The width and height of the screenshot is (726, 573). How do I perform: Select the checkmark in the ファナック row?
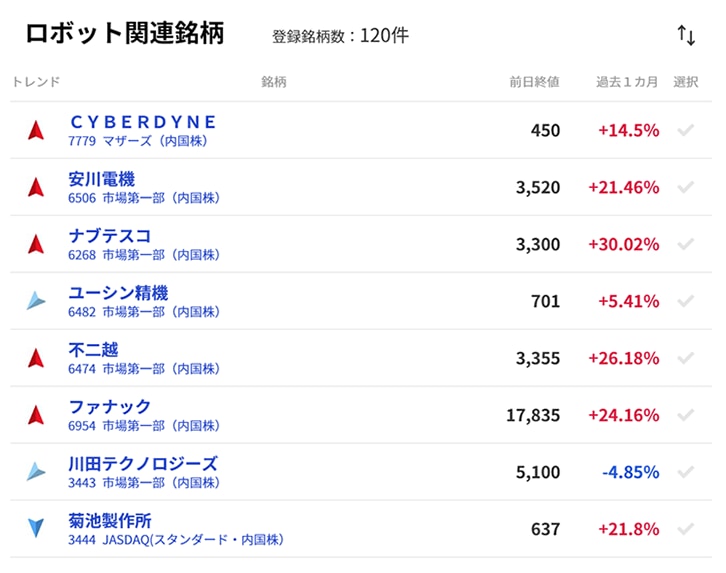coord(685,415)
